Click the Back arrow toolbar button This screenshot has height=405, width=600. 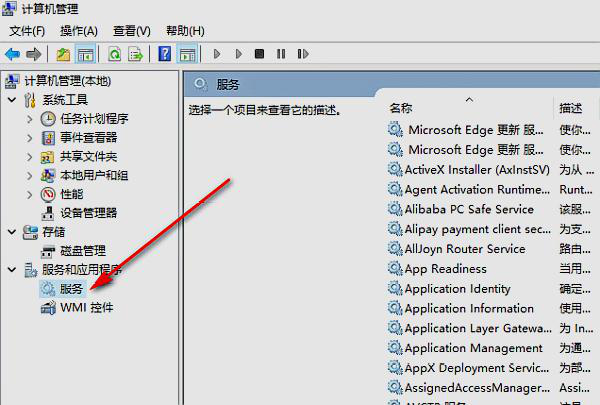click(x=12, y=54)
